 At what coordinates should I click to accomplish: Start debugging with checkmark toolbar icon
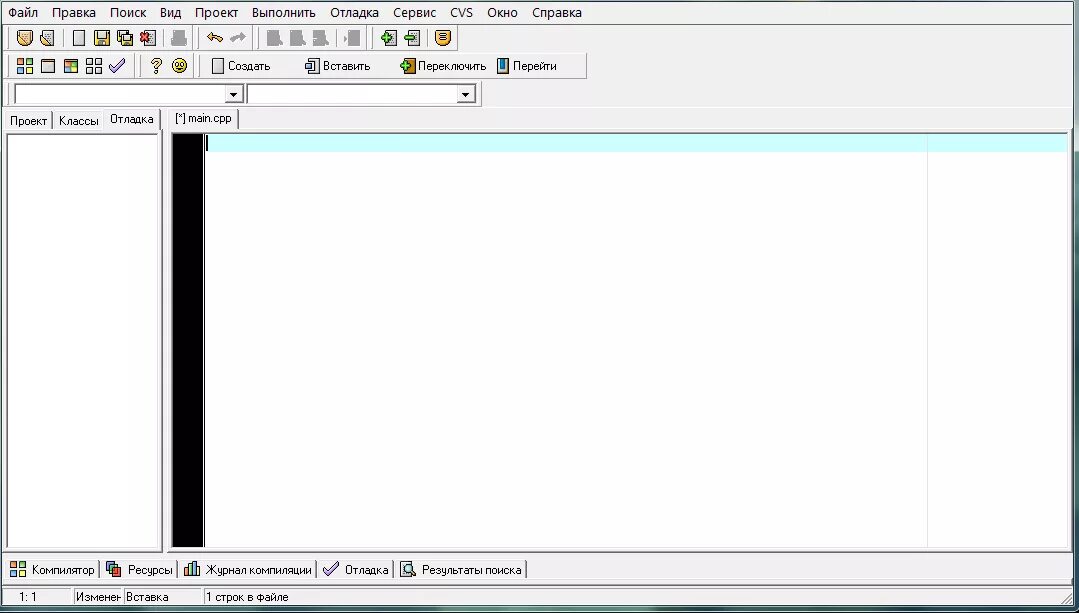coord(117,66)
